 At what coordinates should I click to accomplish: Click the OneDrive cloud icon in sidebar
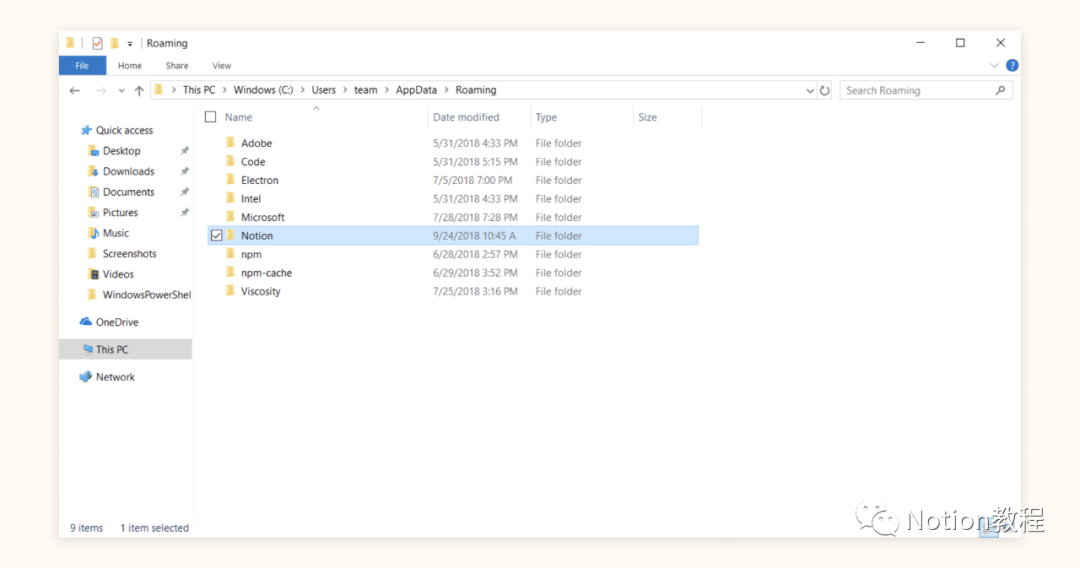[86, 322]
